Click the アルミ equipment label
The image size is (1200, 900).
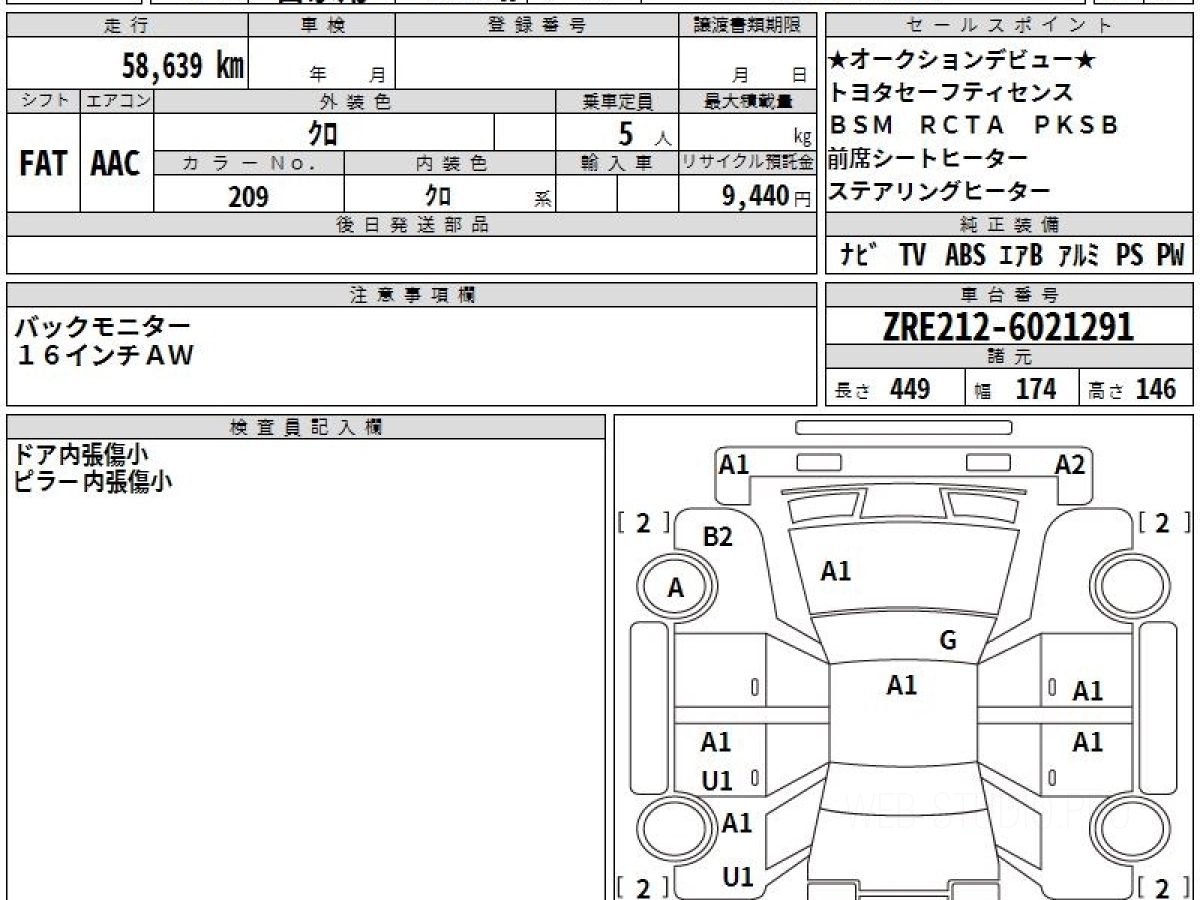tap(1079, 256)
